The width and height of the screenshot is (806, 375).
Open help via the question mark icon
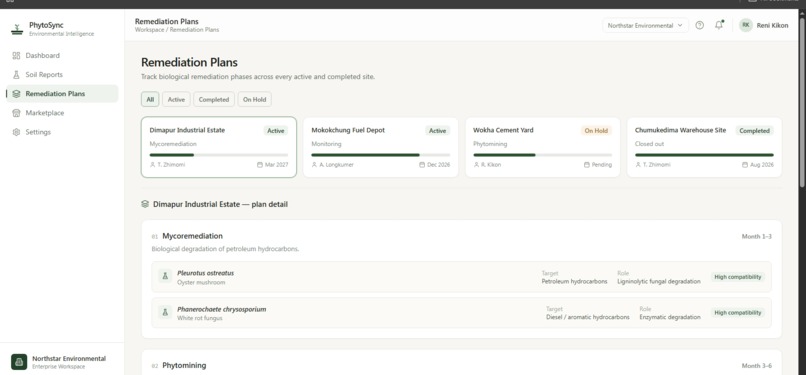(699, 25)
